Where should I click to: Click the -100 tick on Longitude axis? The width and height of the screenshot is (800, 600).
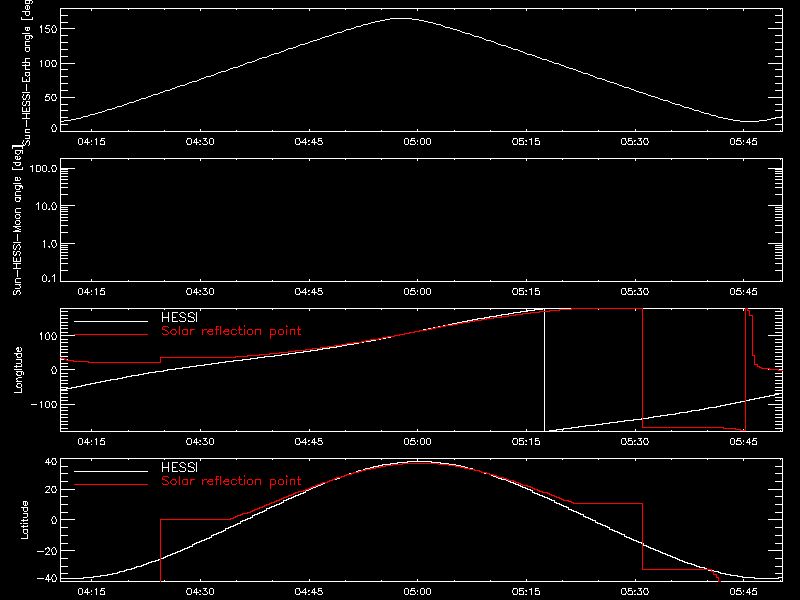(x=45, y=404)
